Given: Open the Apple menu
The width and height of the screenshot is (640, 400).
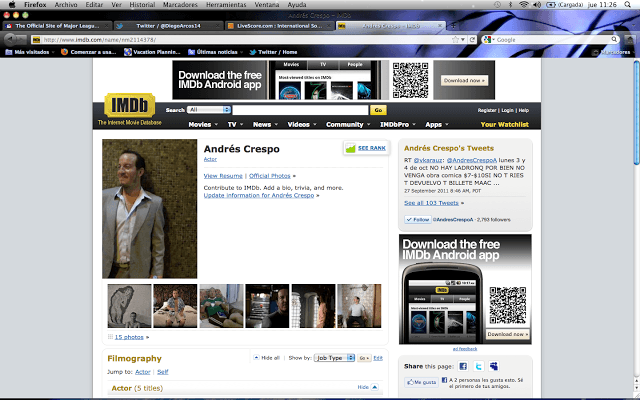Looking at the screenshot, I should click(12, 4).
